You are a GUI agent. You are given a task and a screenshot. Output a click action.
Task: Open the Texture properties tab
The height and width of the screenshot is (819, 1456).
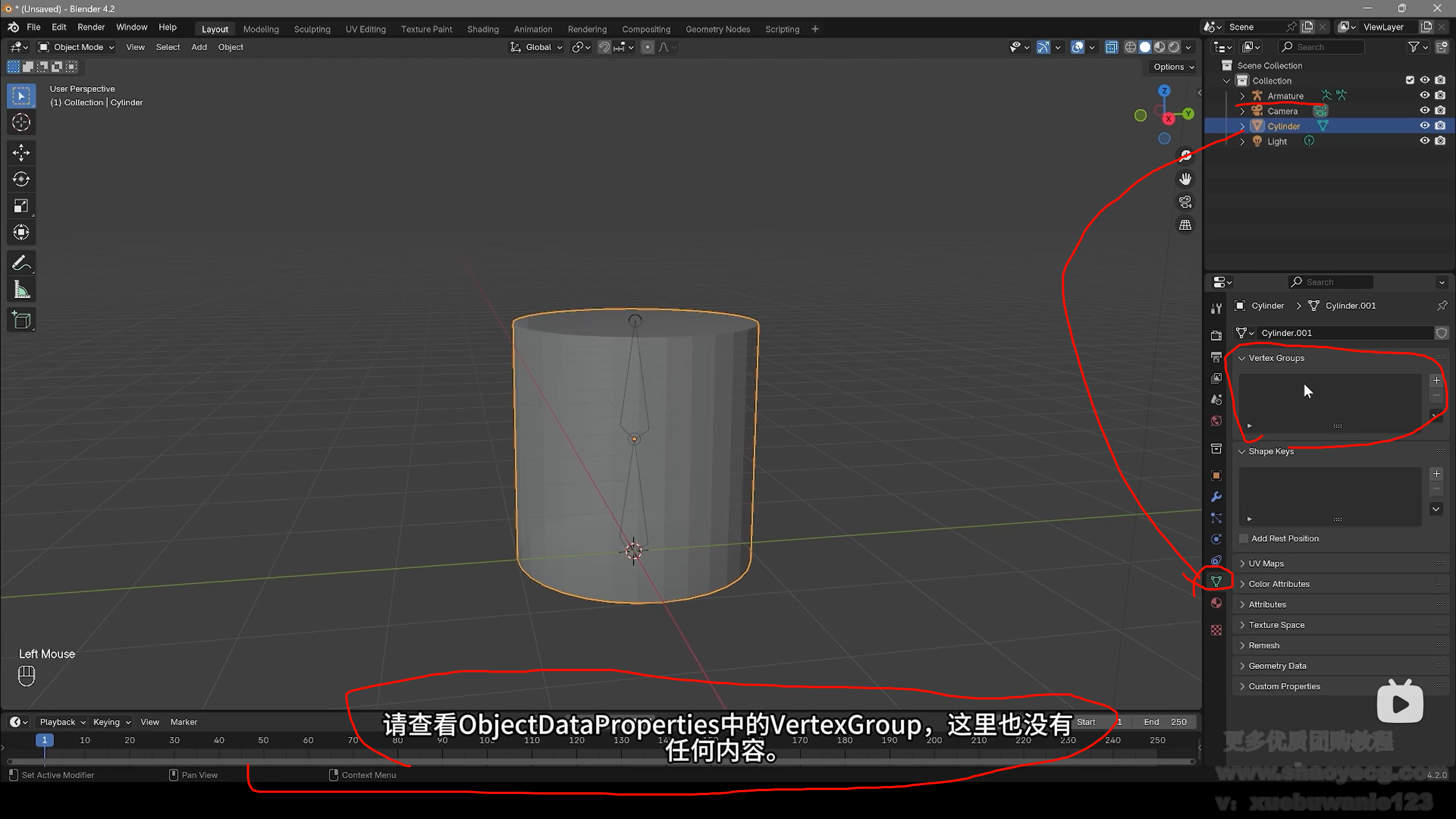(x=1217, y=630)
